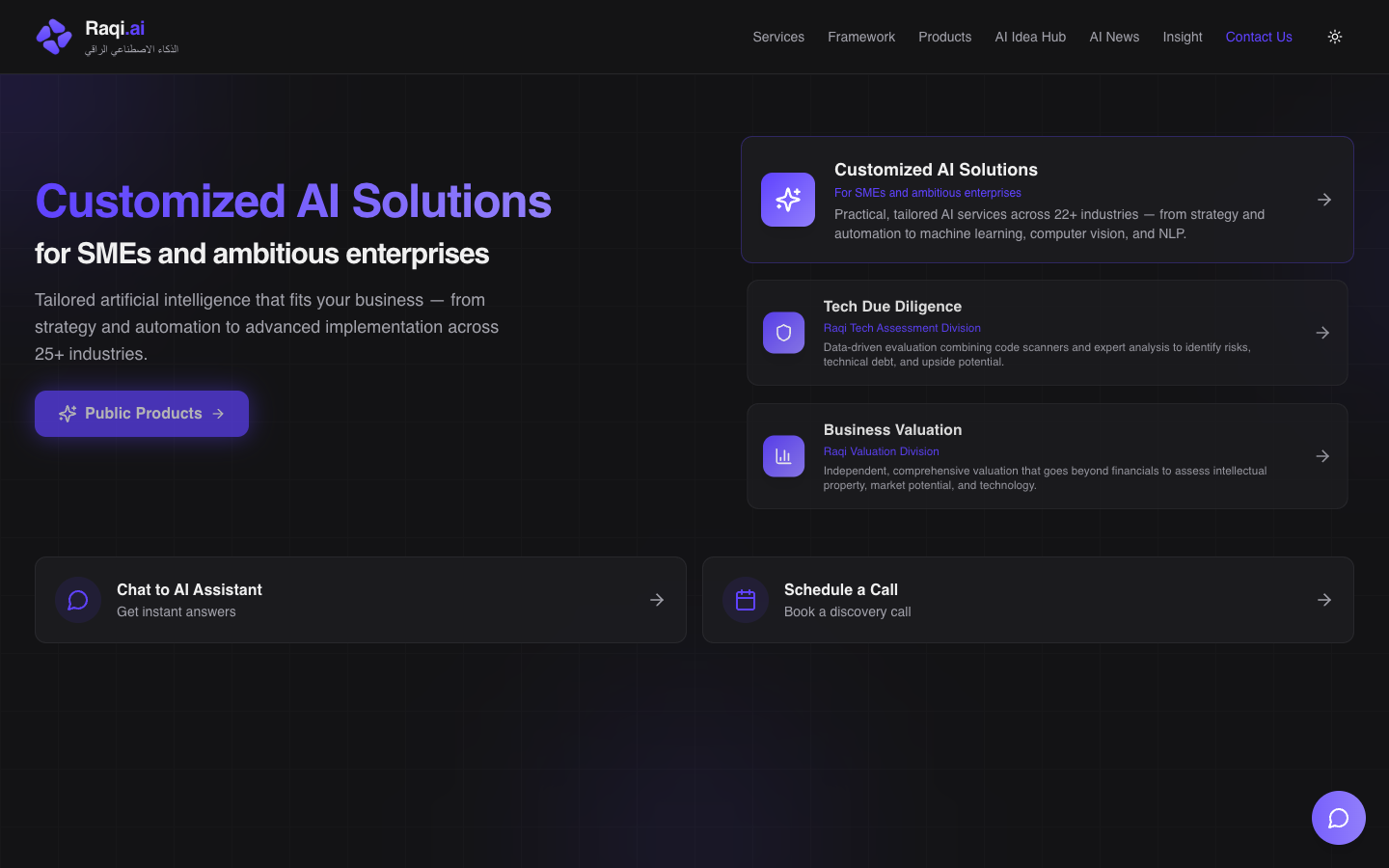The width and height of the screenshot is (1389, 868).
Task: Click the arrow on Schedule a Call card
Action: (x=1324, y=600)
